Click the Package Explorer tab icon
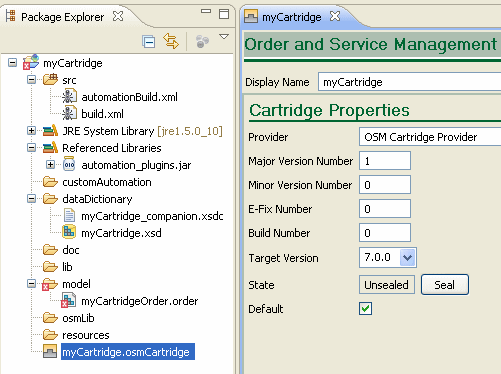Image resolution: width=501 pixels, height=374 pixels. (x=10, y=16)
